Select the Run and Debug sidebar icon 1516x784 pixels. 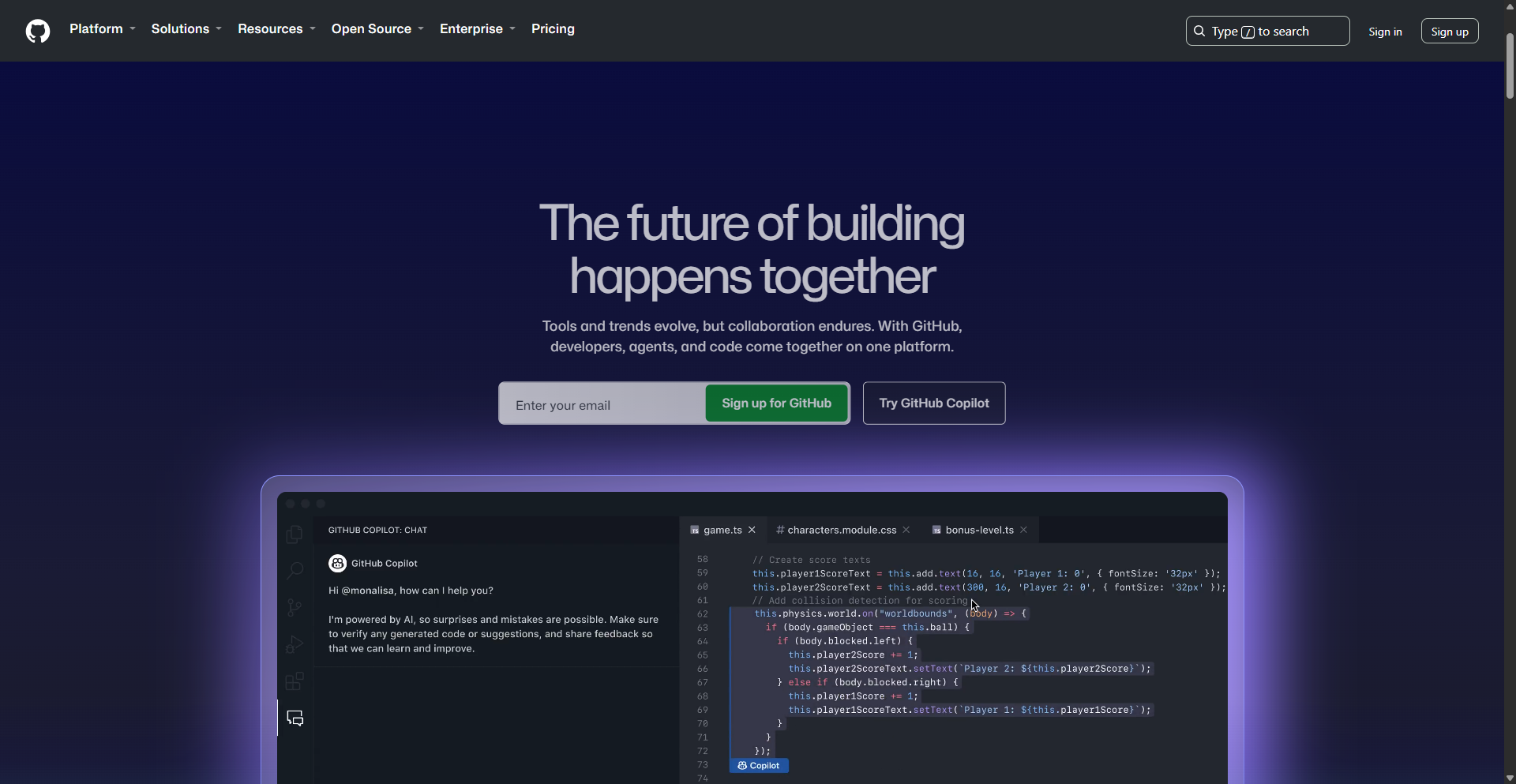(295, 644)
